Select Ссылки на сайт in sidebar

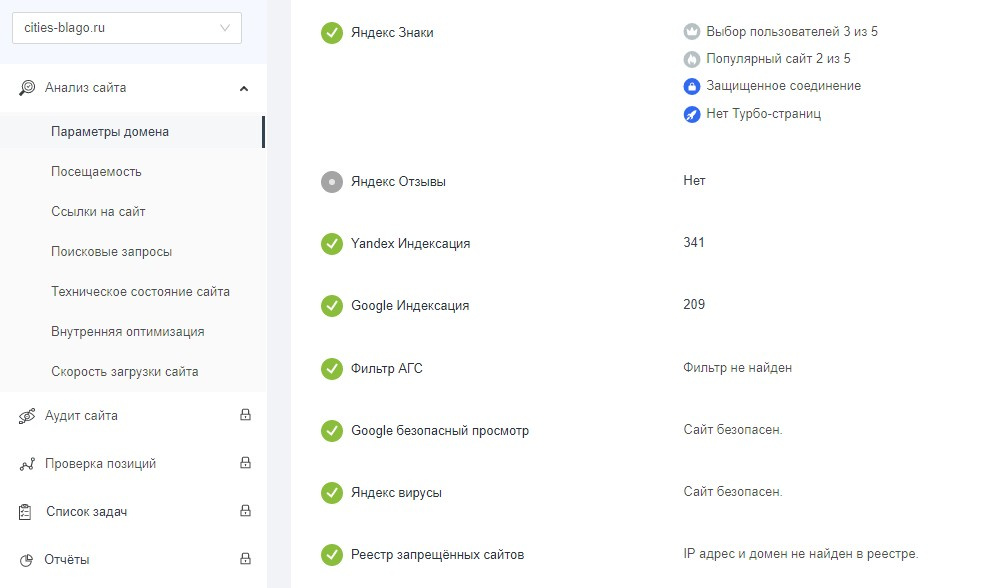[x=98, y=212]
